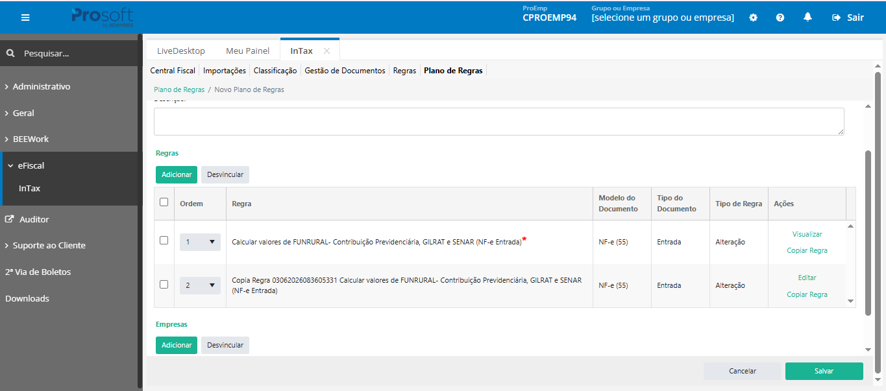Click Adicionar button under Regras
Image resolution: width=886 pixels, height=391 pixels.
[x=177, y=175]
